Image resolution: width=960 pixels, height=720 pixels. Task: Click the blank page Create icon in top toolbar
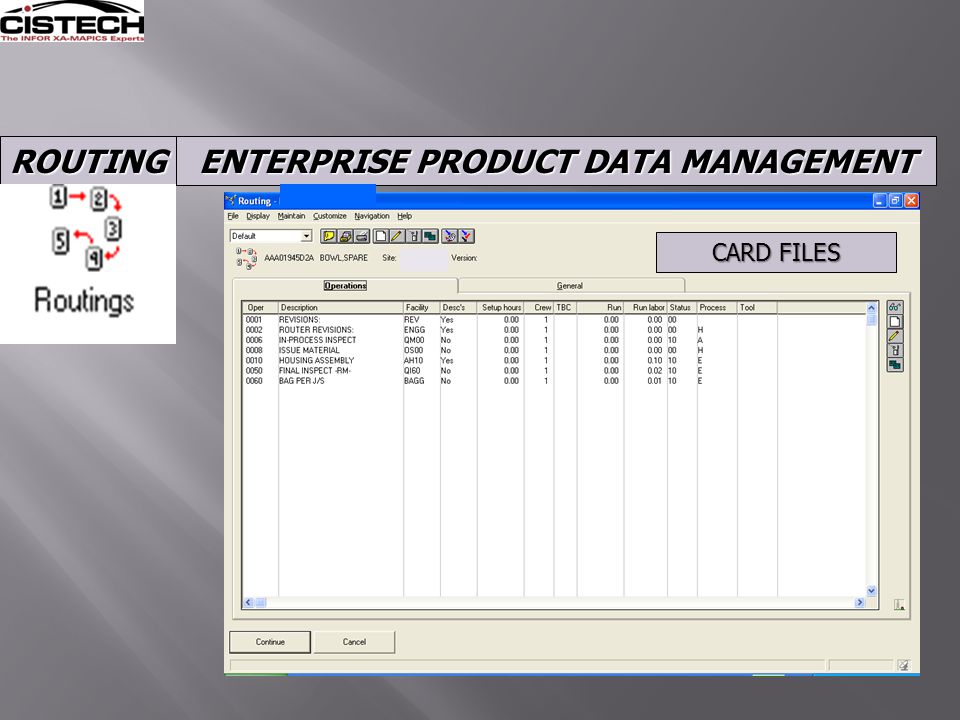tap(380, 236)
